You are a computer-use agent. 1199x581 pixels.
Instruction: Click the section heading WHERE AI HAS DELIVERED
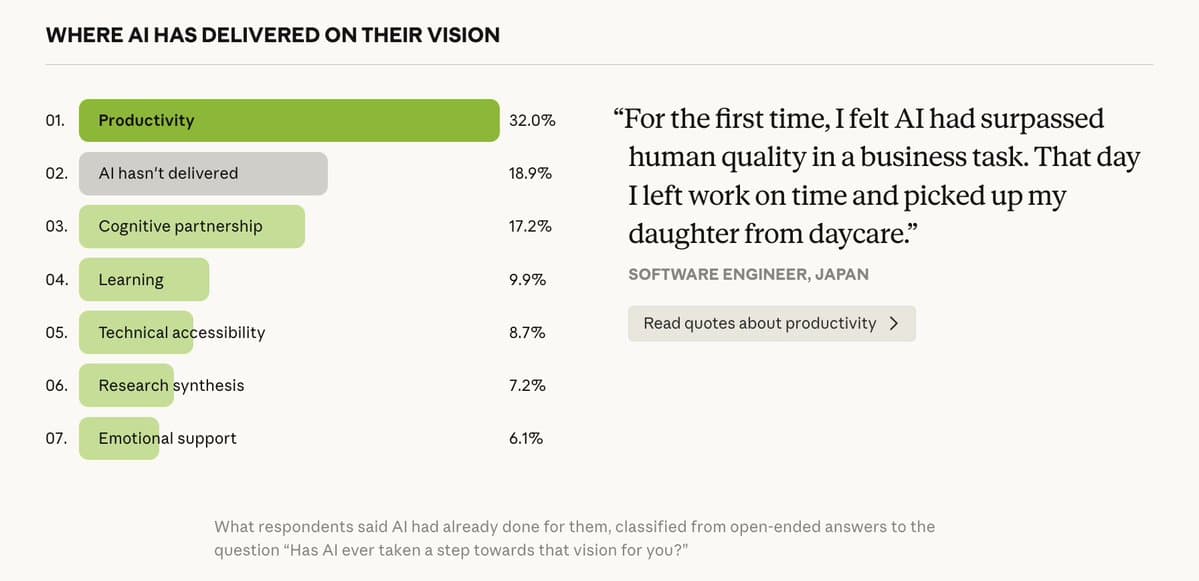click(272, 34)
